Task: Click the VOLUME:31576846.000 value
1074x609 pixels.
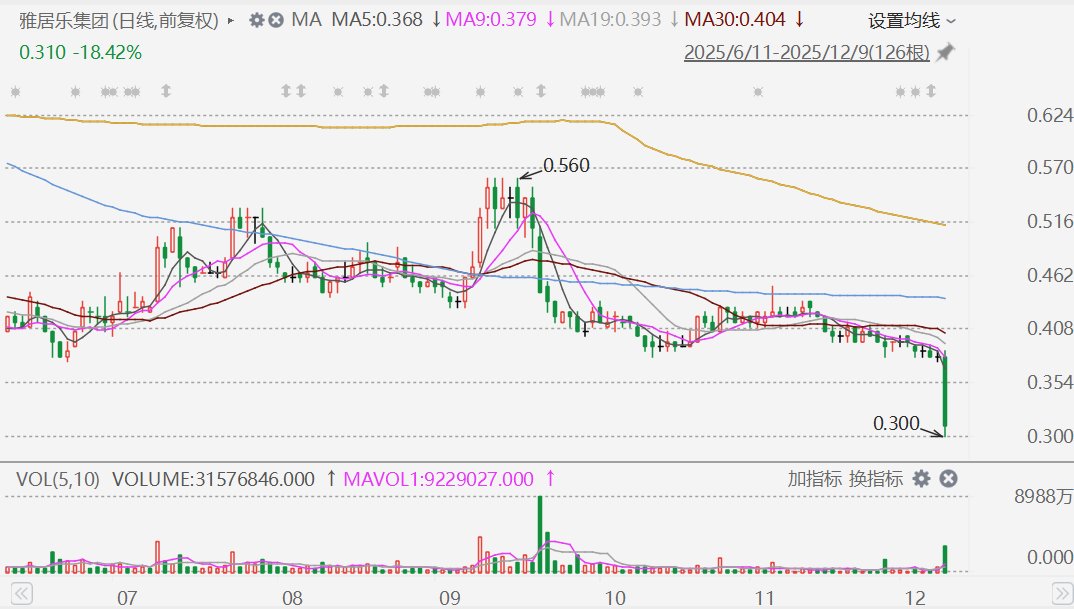Action: (213, 478)
